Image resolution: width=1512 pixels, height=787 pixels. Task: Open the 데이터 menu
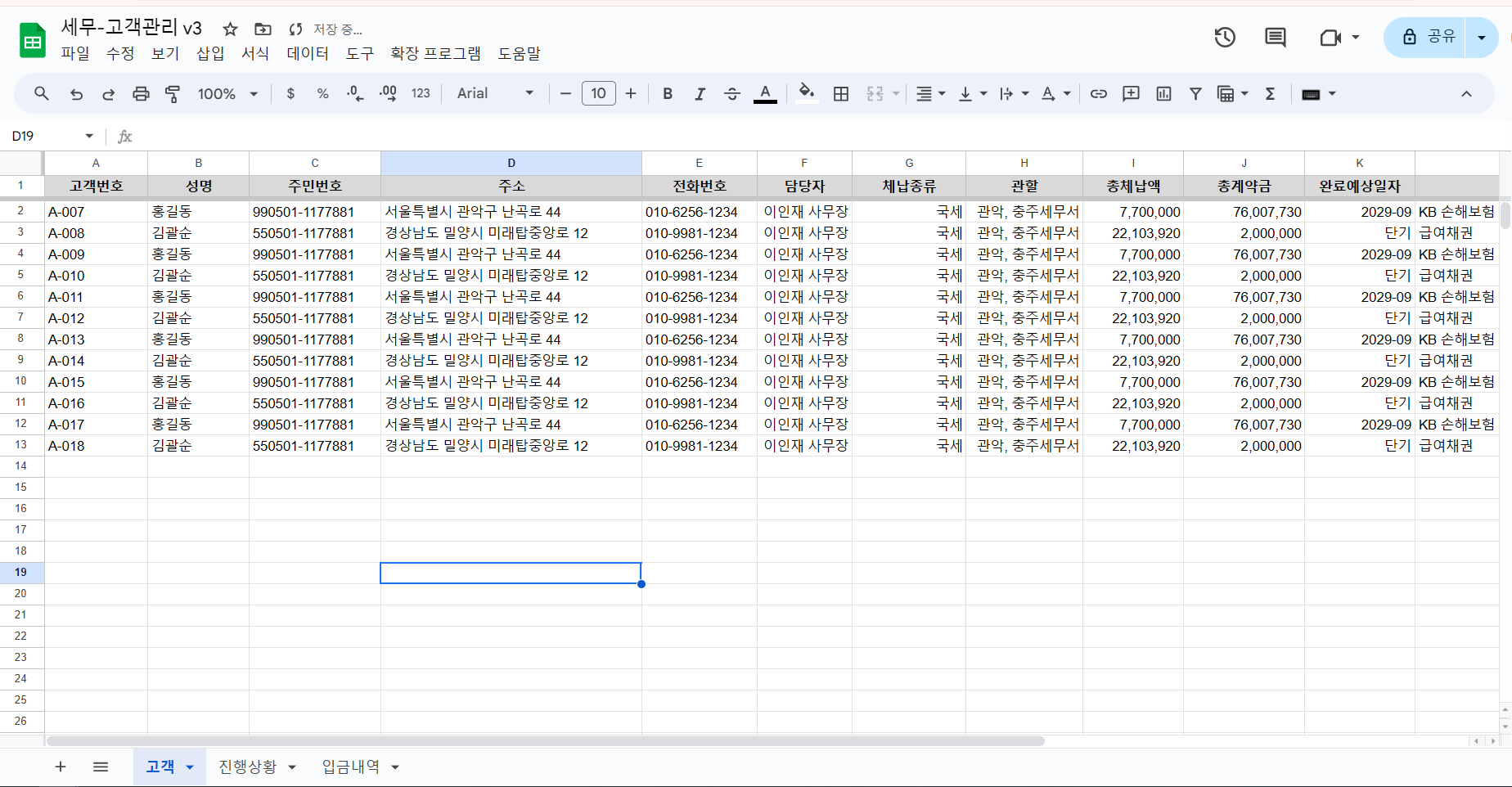(x=308, y=54)
